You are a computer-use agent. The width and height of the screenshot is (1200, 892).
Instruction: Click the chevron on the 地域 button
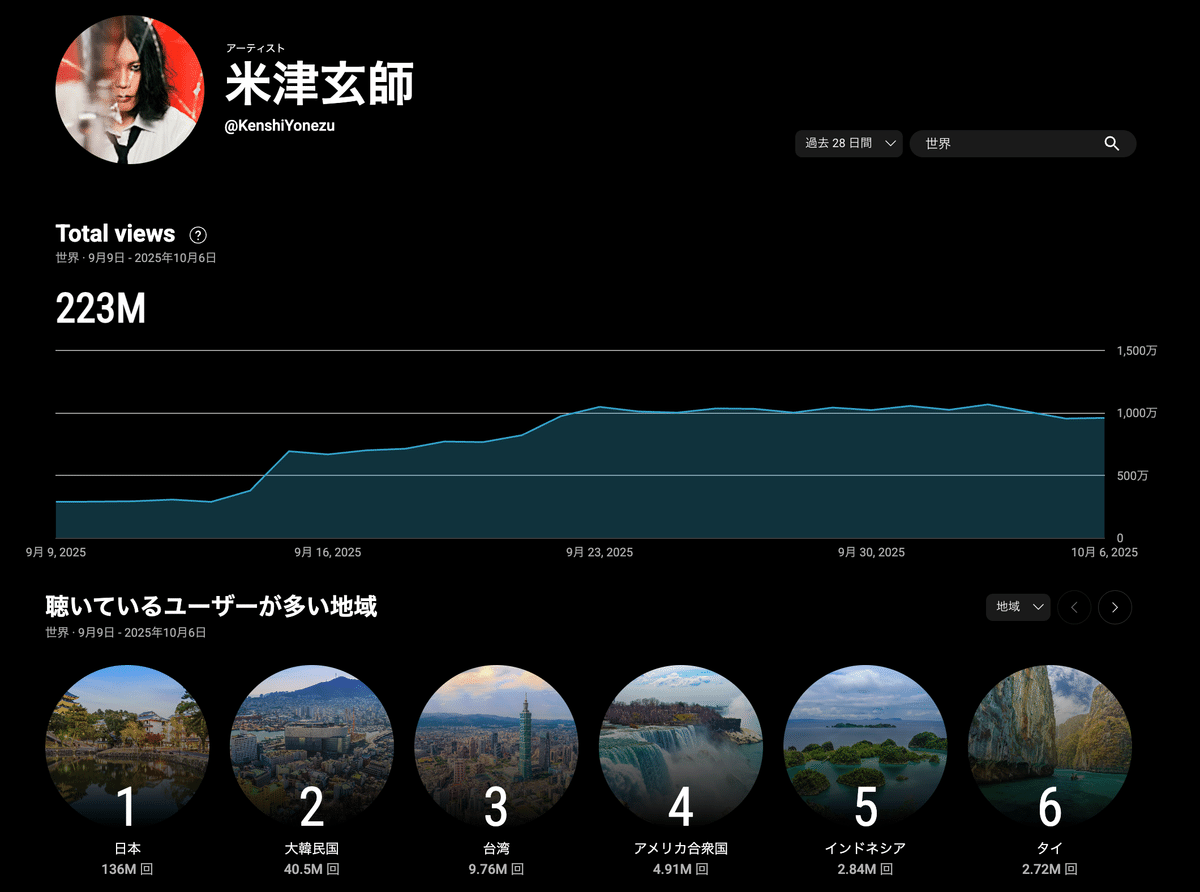(1037, 607)
